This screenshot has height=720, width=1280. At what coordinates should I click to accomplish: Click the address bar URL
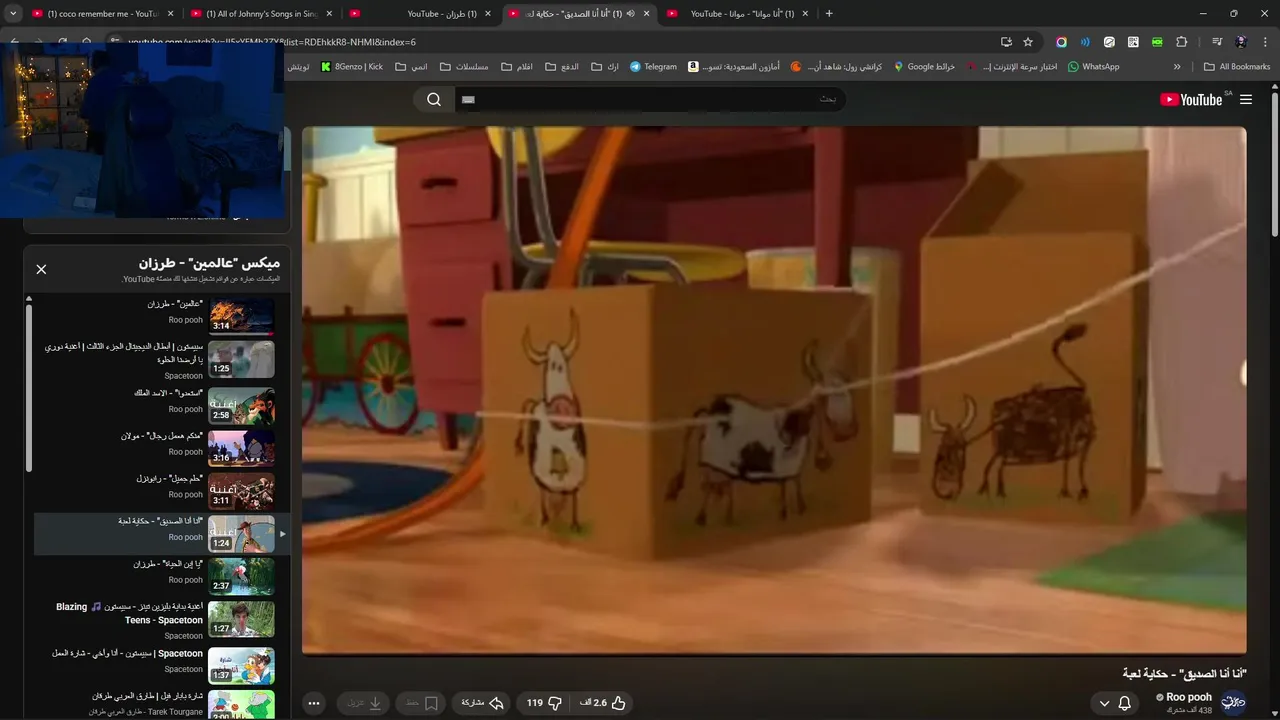[x=272, y=42]
